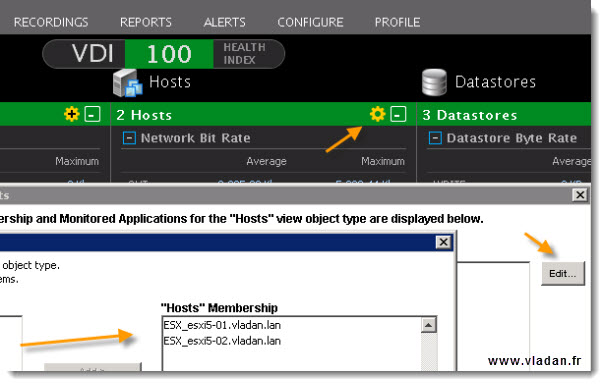Image resolution: width=606 pixels, height=386 pixels.
Task: Collapse the Datastore Byte Rate section
Action: click(435, 138)
